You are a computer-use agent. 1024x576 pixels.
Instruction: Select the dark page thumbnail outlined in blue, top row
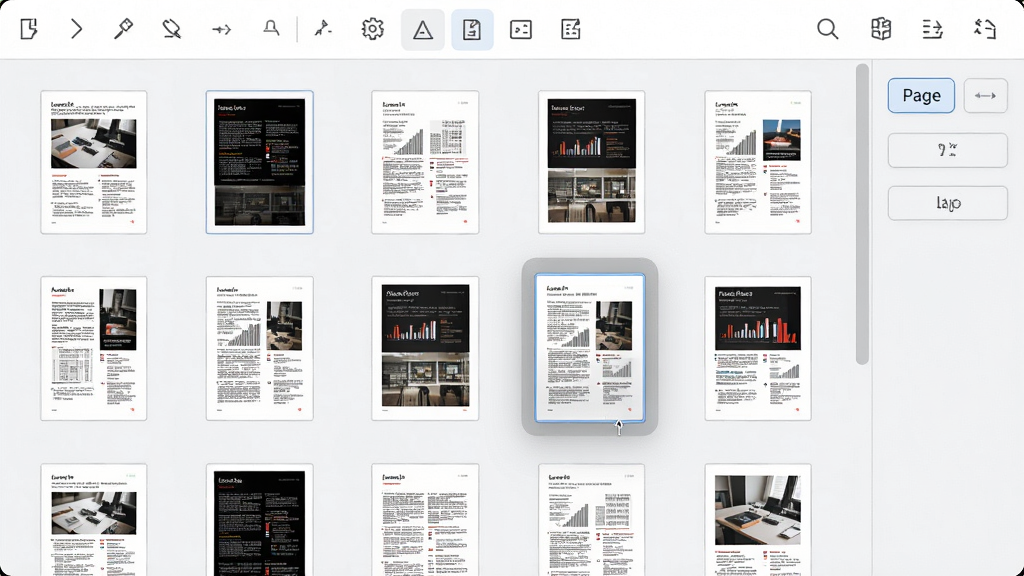pos(260,162)
